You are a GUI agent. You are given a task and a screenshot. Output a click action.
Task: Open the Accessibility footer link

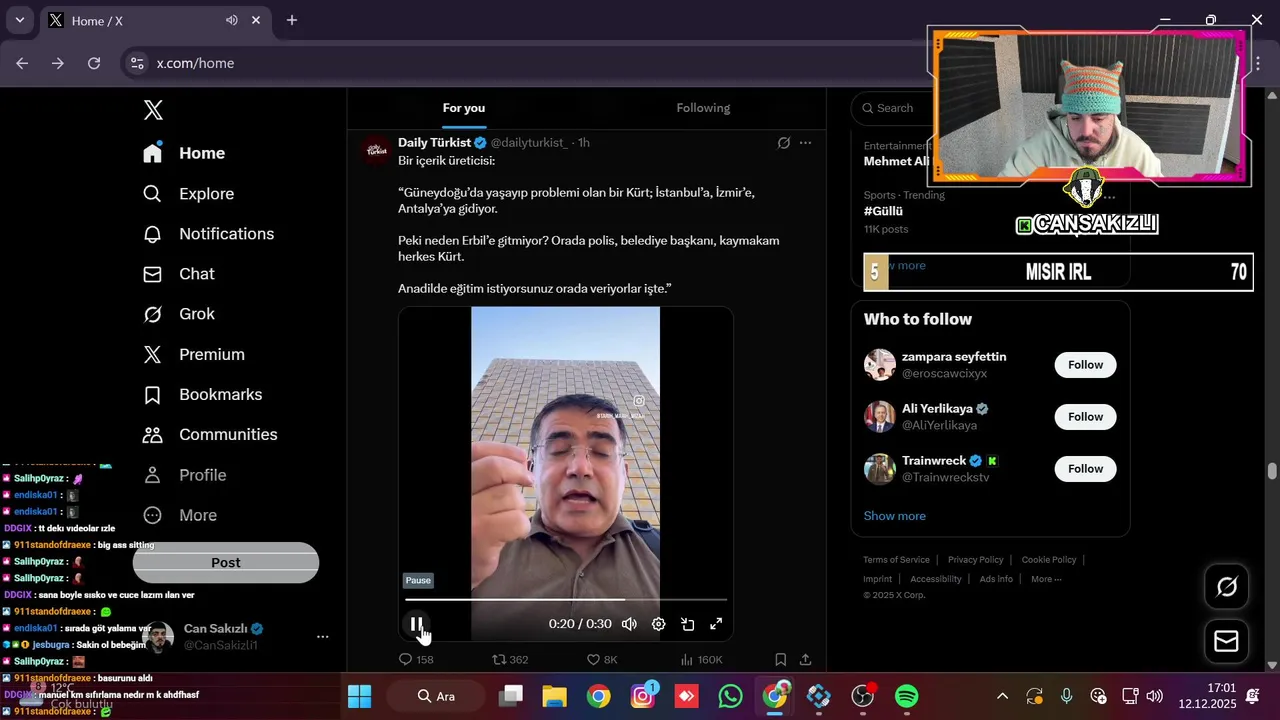coord(935,579)
